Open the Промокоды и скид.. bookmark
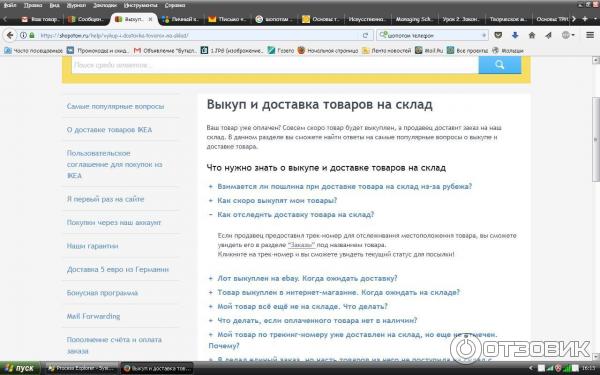 [x=98, y=51]
